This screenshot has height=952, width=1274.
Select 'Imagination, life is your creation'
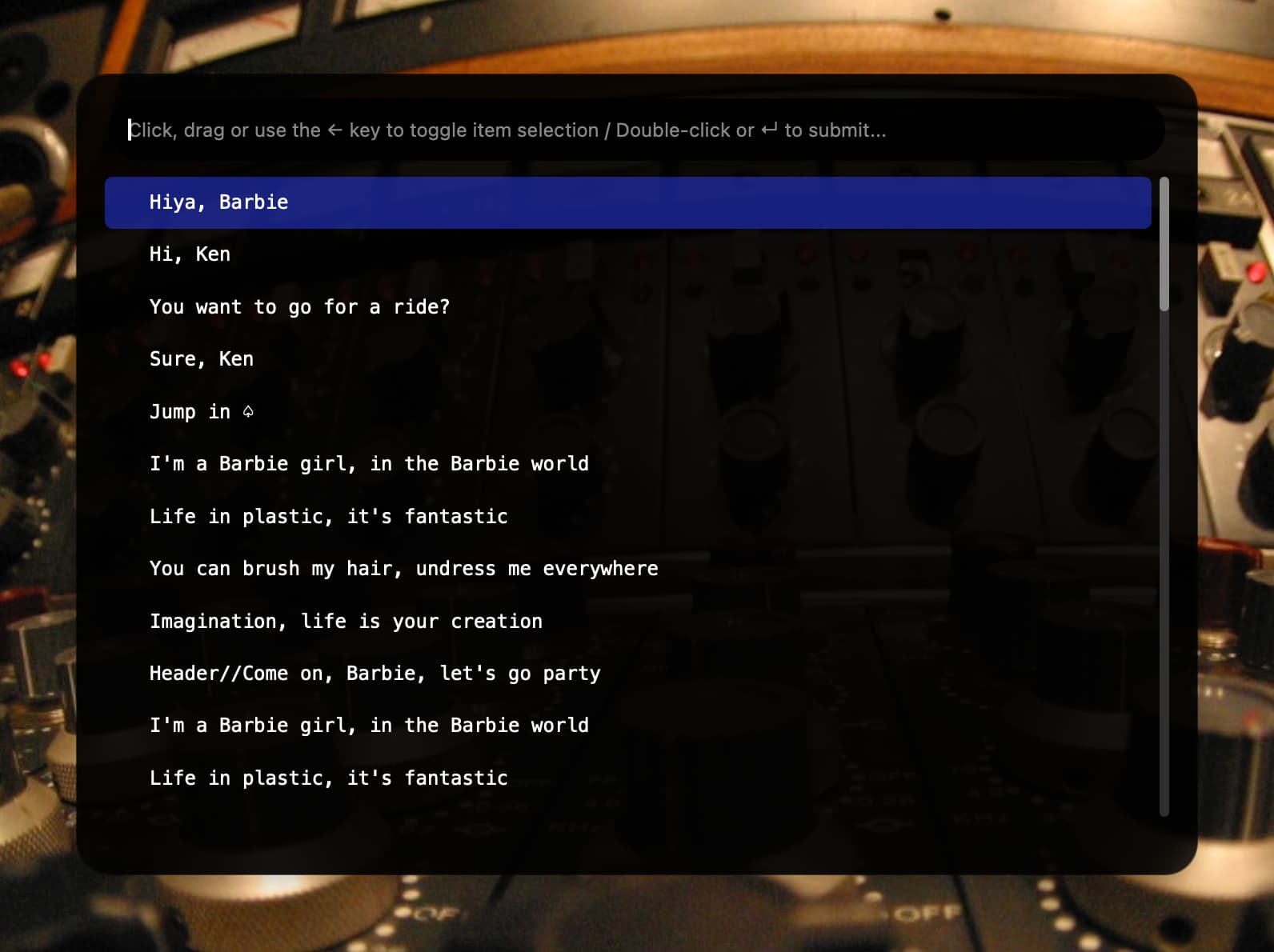(x=627, y=622)
